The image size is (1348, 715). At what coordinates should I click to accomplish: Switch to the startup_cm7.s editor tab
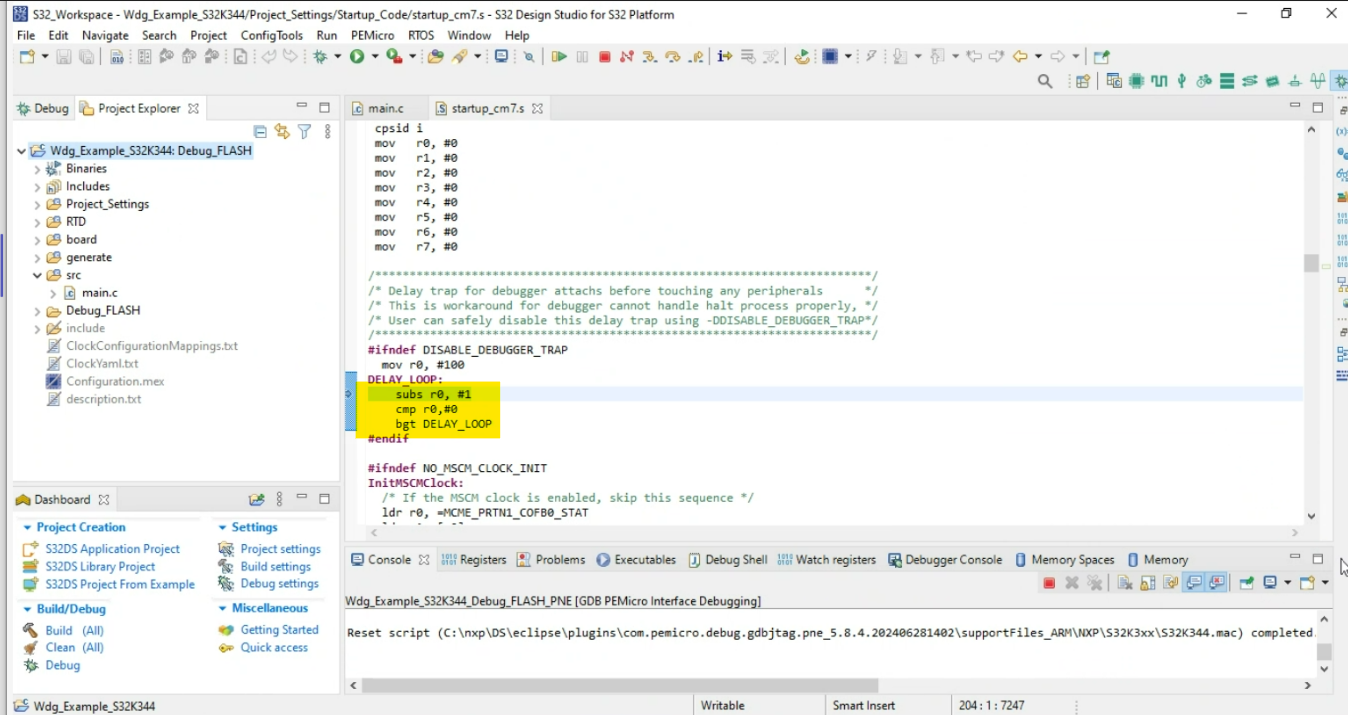click(489, 108)
